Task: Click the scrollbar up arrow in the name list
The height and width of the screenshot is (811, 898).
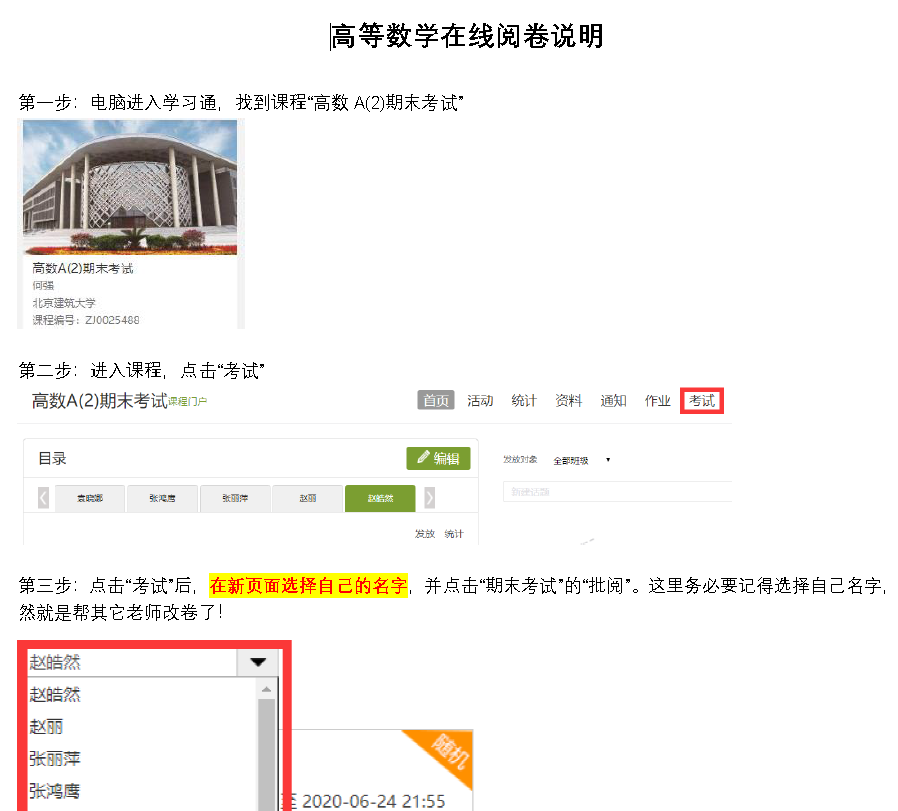Action: 266,690
